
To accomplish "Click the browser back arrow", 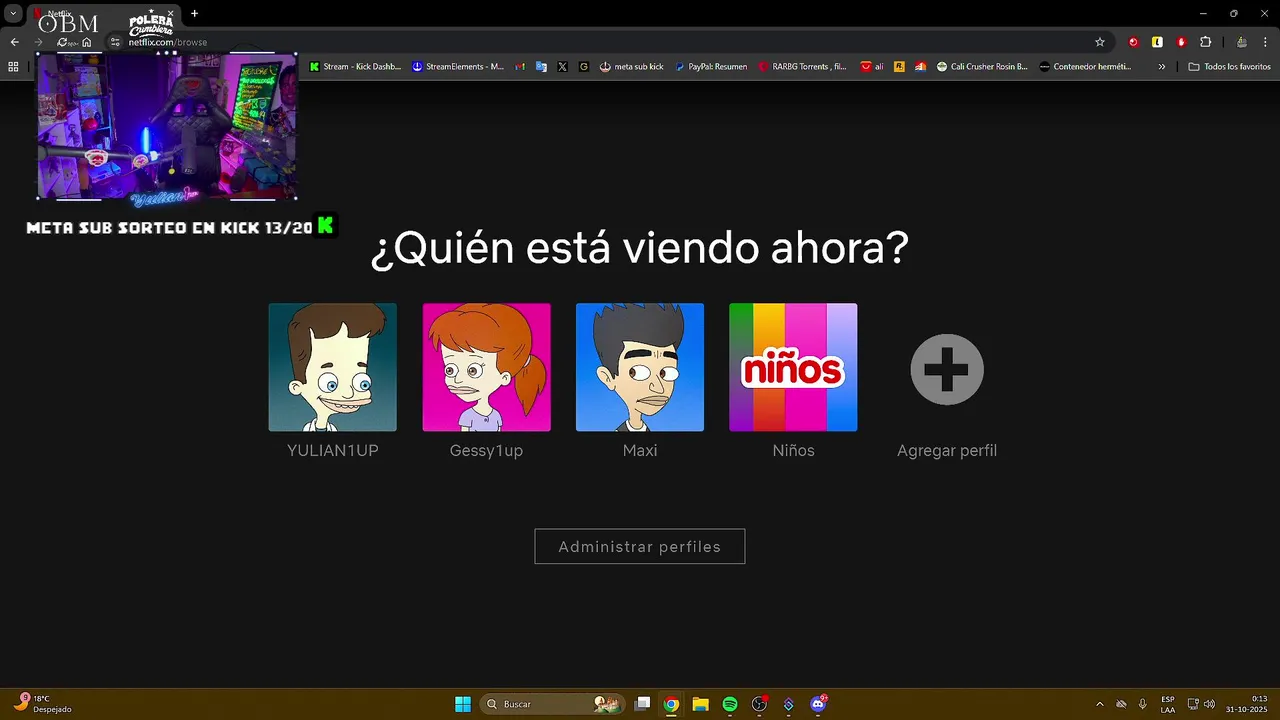I will point(14,42).
